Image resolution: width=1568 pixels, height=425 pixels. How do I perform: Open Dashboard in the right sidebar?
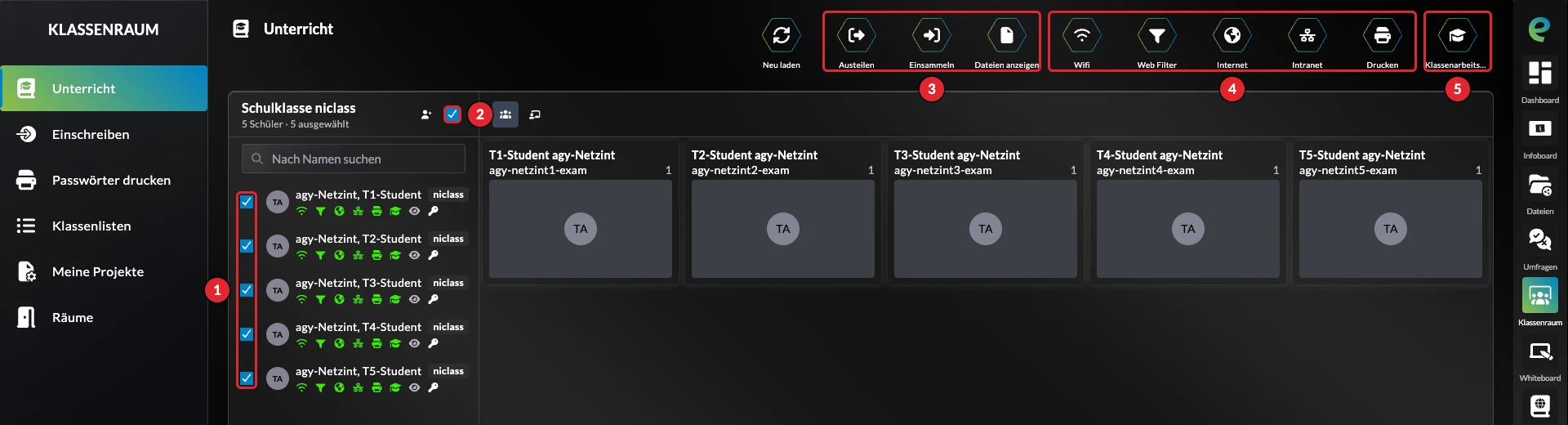[1539, 80]
